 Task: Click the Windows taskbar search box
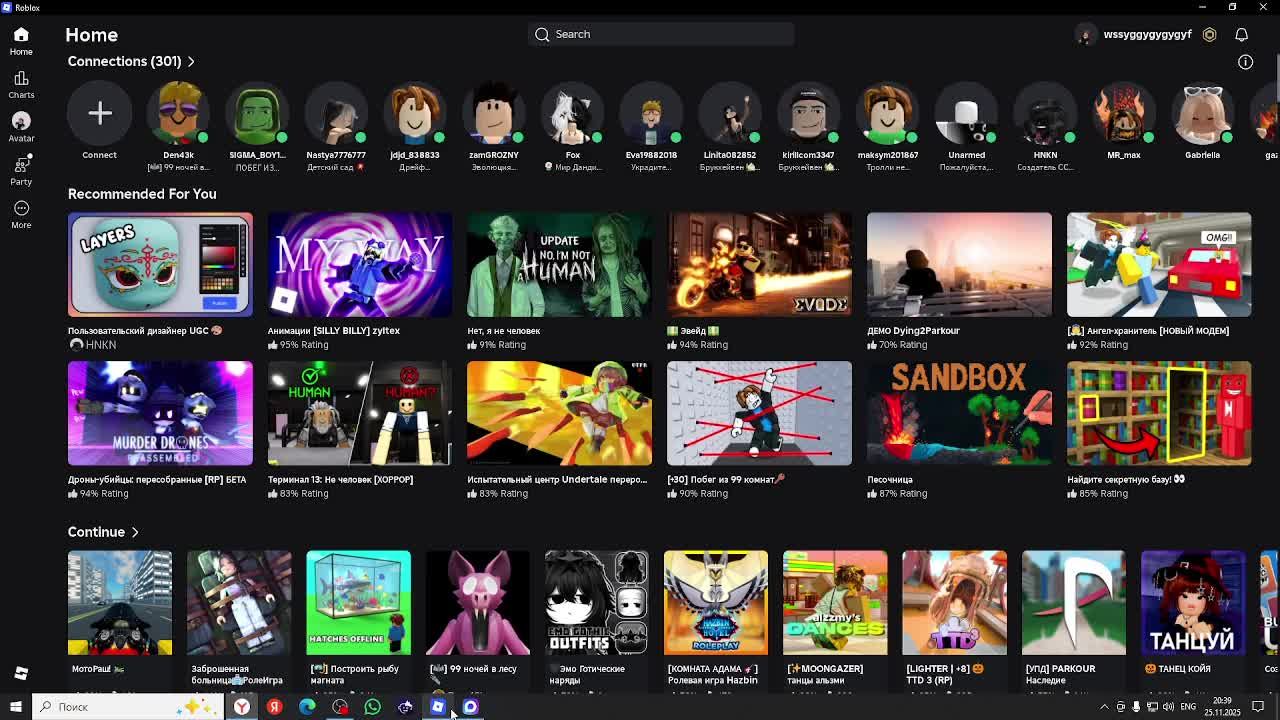tap(129, 707)
